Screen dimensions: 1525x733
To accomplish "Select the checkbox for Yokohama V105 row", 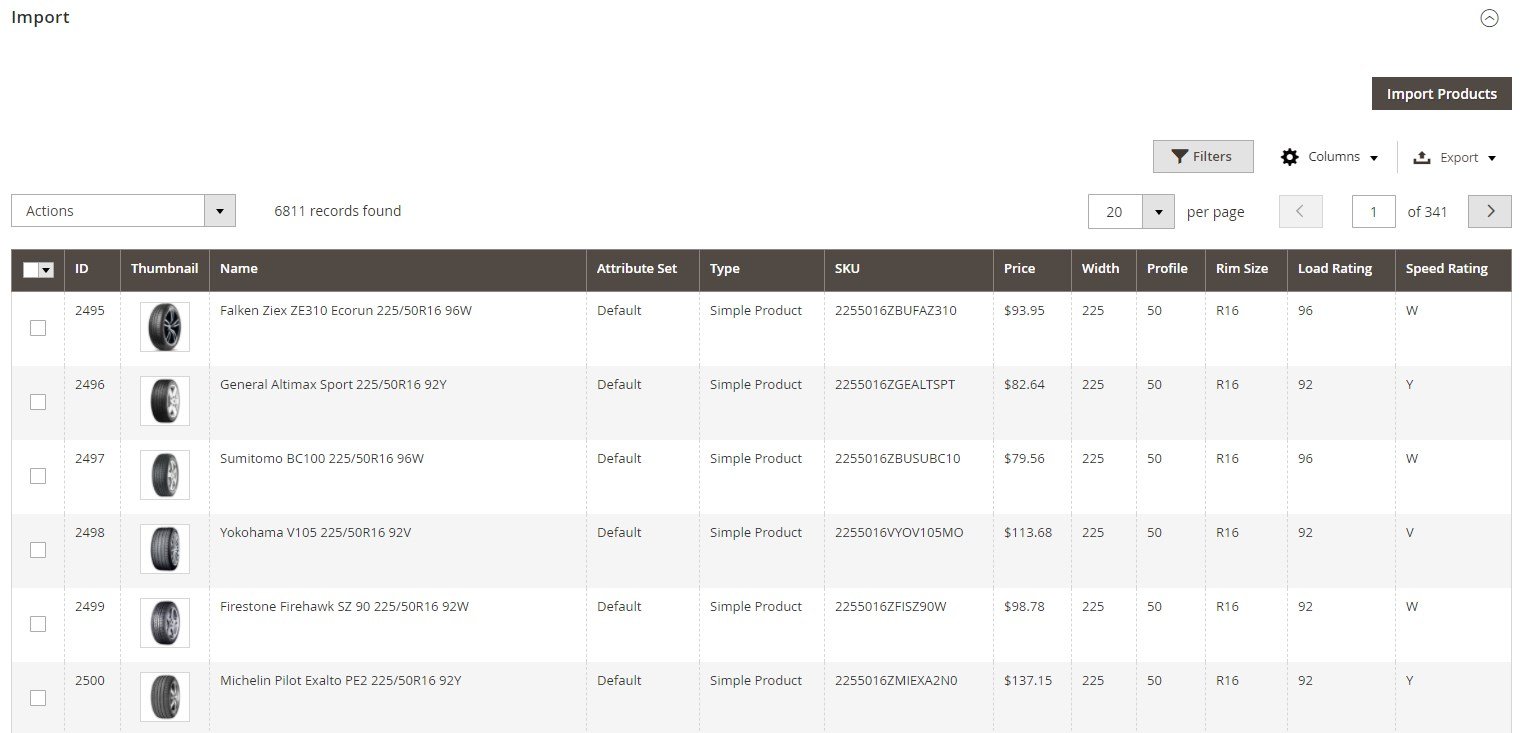I will [38, 550].
